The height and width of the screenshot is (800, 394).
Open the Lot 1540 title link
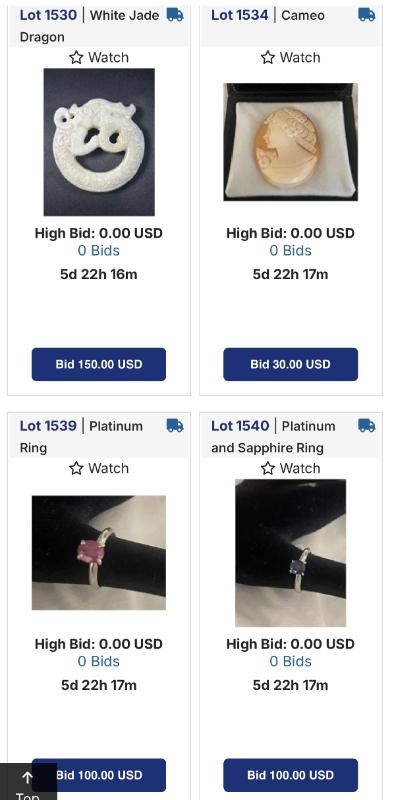point(239,426)
